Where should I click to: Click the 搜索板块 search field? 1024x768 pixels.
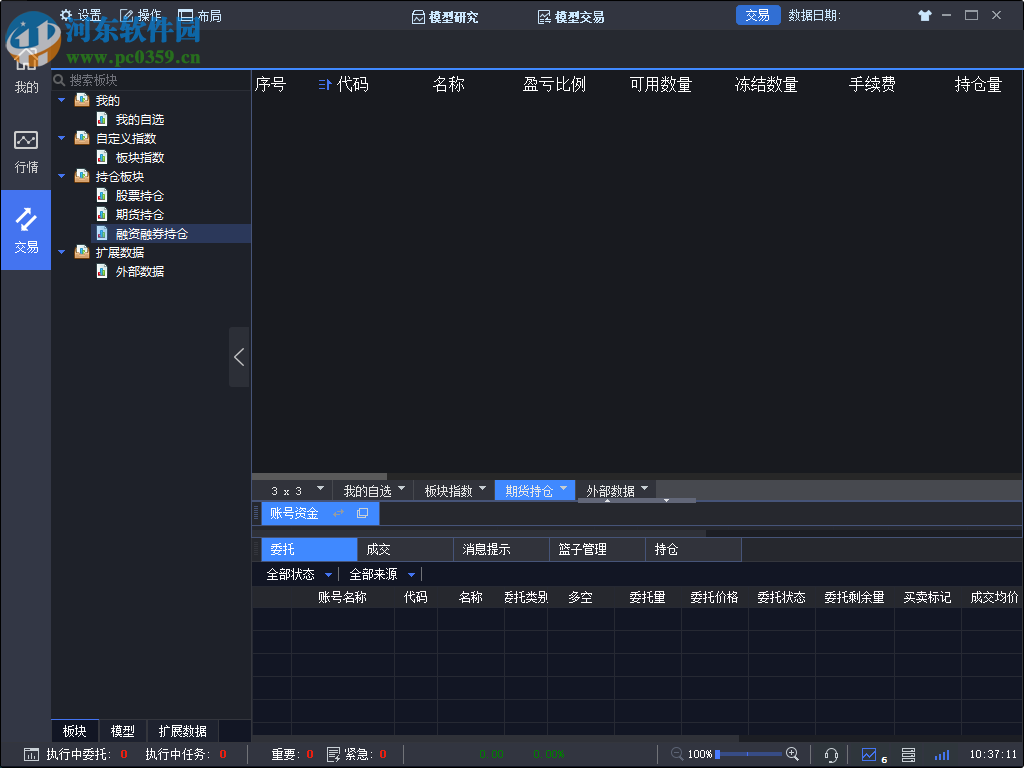point(120,79)
